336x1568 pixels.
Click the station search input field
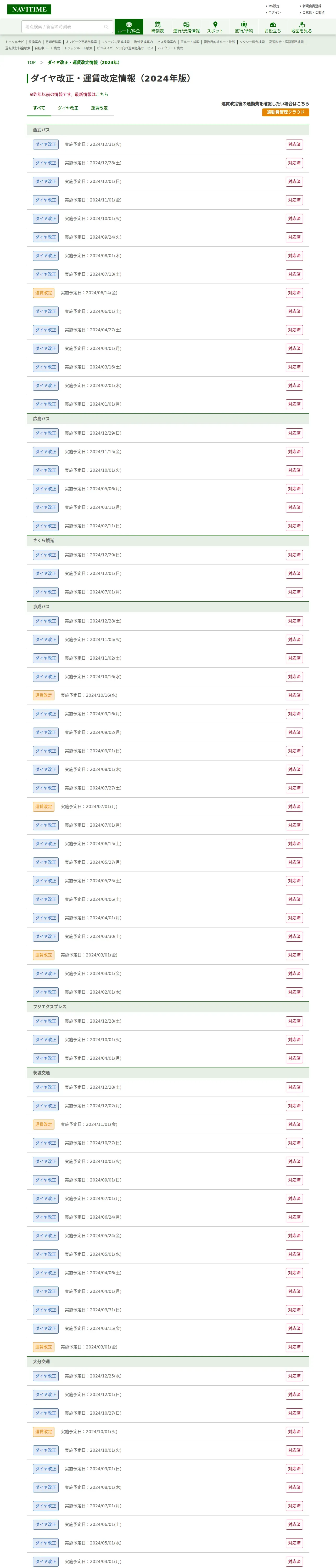point(61,27)
